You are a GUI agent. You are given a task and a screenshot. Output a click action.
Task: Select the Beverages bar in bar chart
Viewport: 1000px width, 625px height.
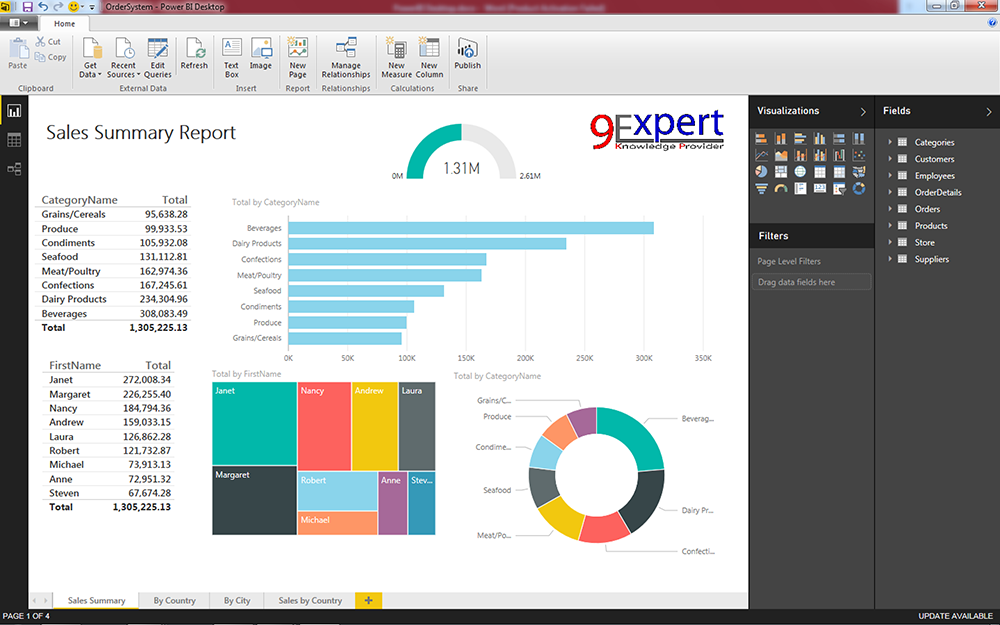click(471, 228)
